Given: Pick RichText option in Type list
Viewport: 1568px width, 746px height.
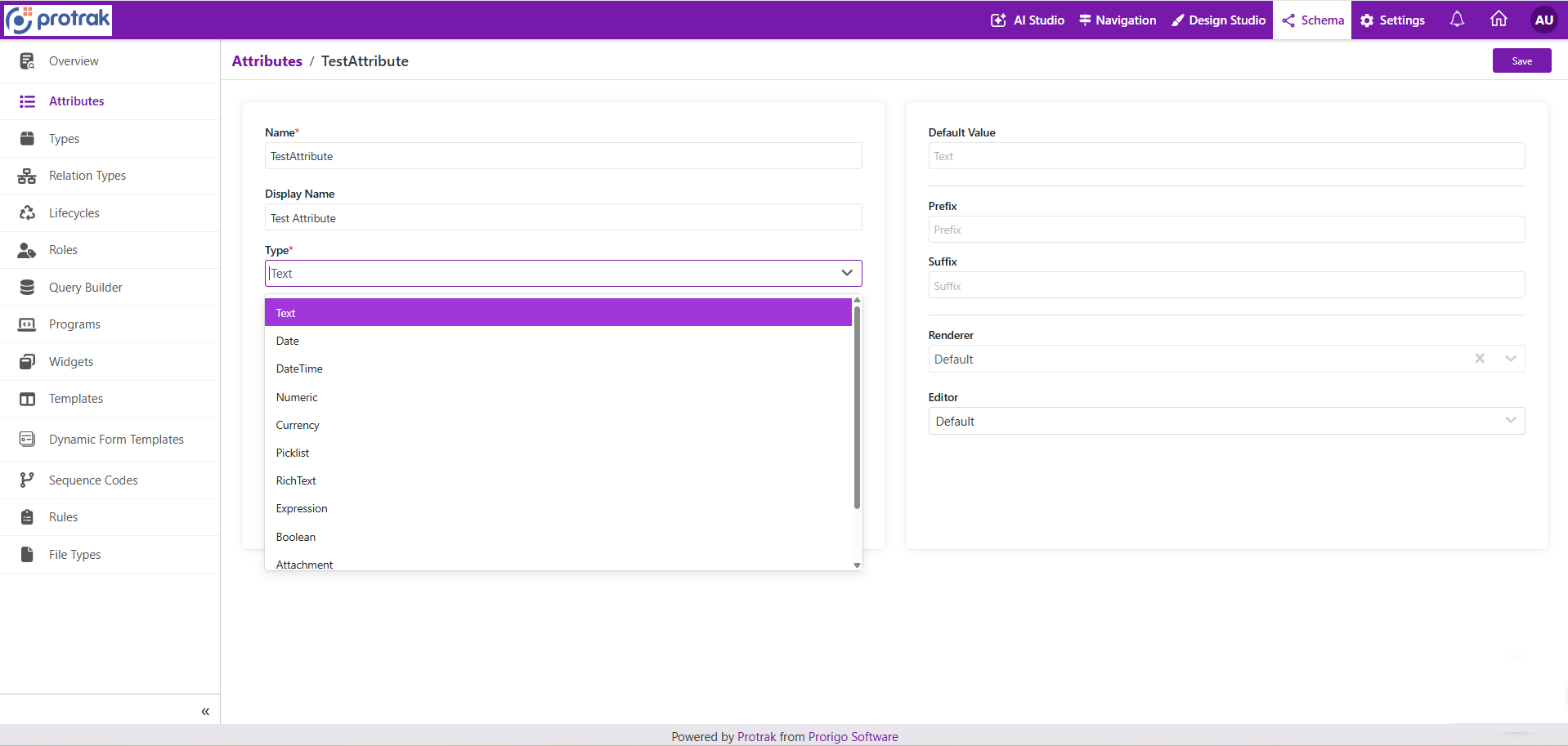Looking at the screenshot, I should (x=558, y=480).
